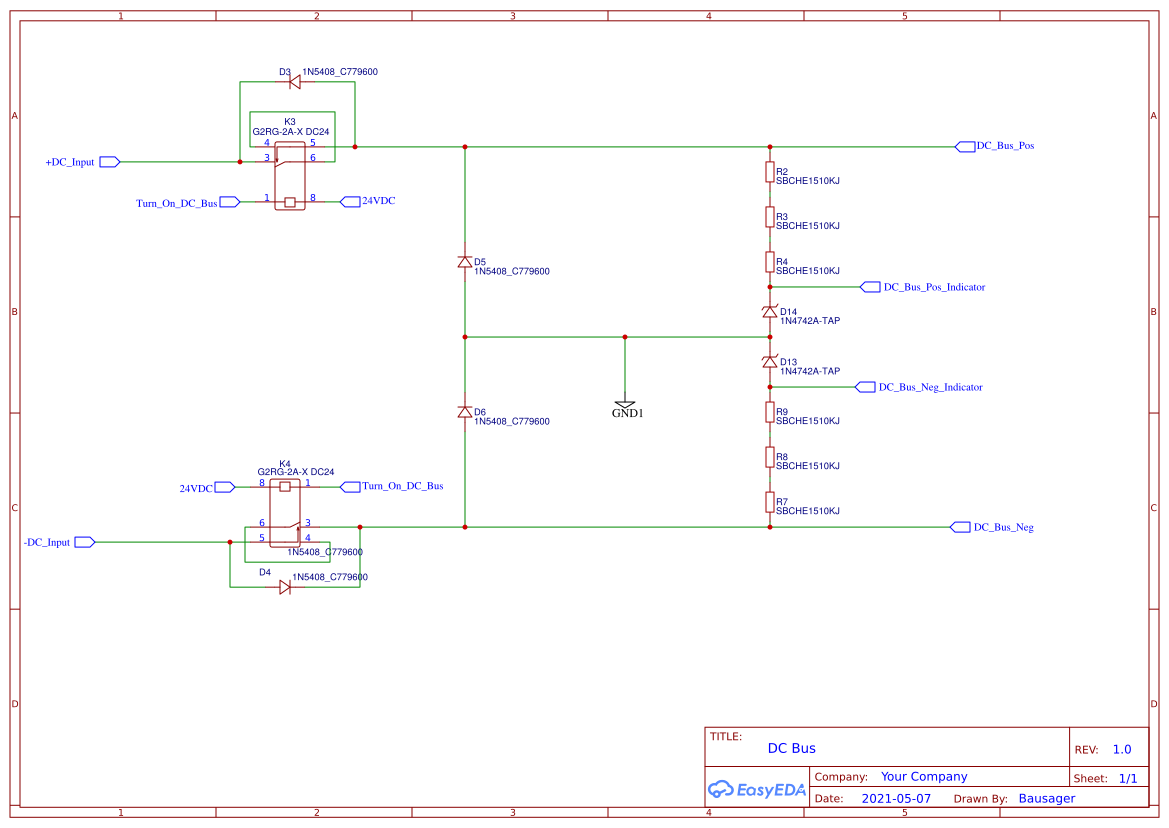This screenshot has height=828, width=1169.
Task: Click the 'D4' designator label
Action: point(265,572)
